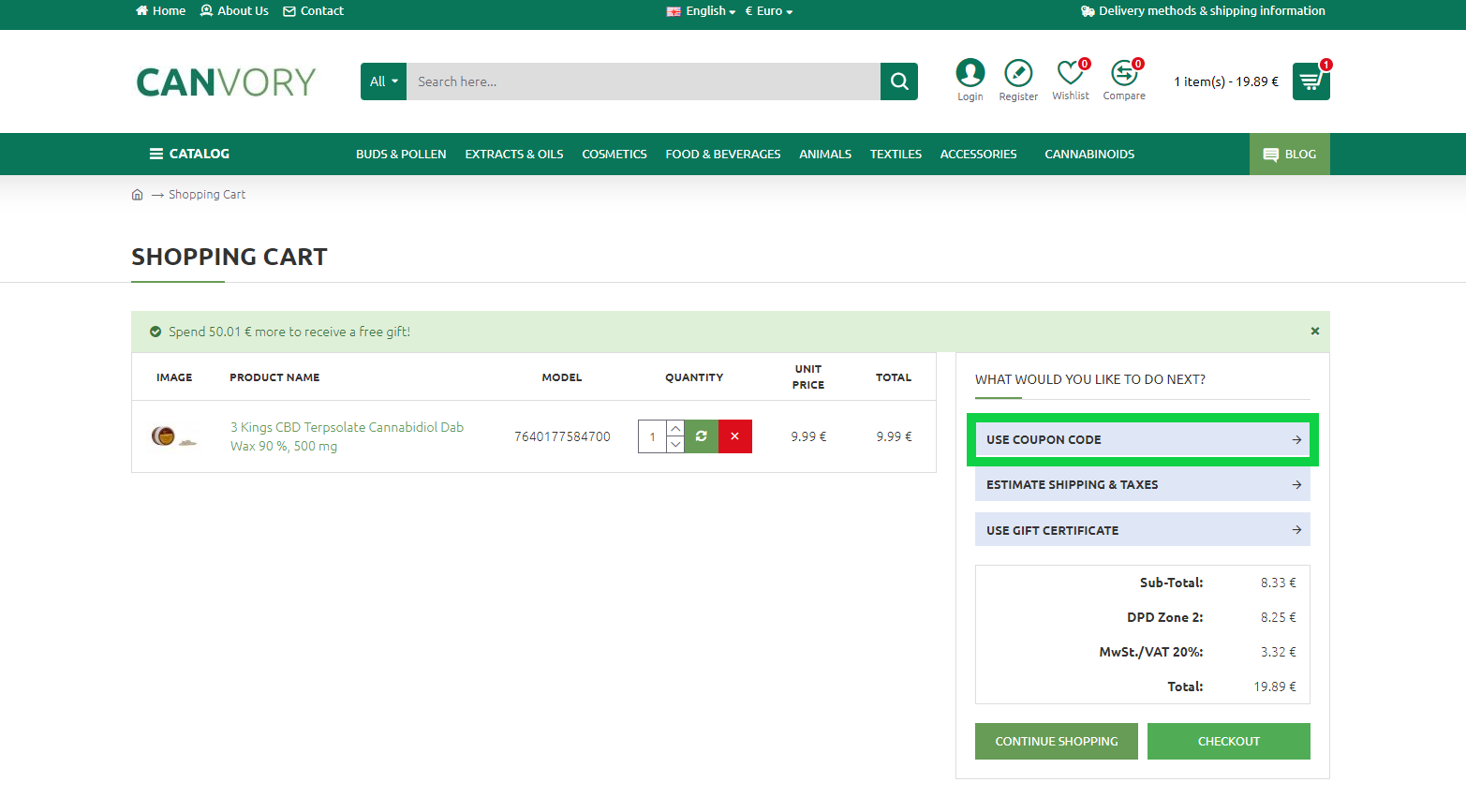This screenshot has height=812, width=1466.
Task: Click the breadcrumb home icon
Action: 138,195
